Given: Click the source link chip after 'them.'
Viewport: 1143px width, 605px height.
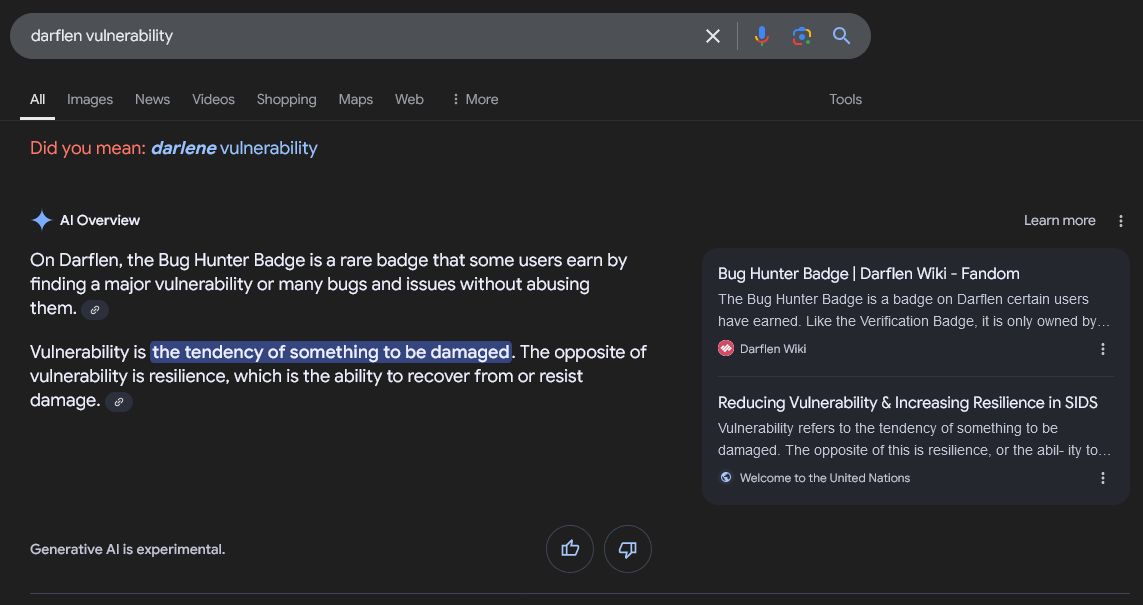Looking at the screenshot, I should (95, 310).
